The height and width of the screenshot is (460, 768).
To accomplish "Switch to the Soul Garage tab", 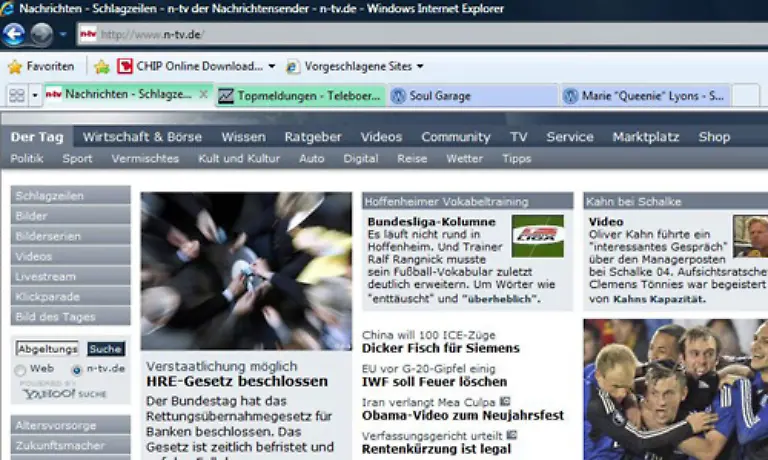I will pos(472,96).
